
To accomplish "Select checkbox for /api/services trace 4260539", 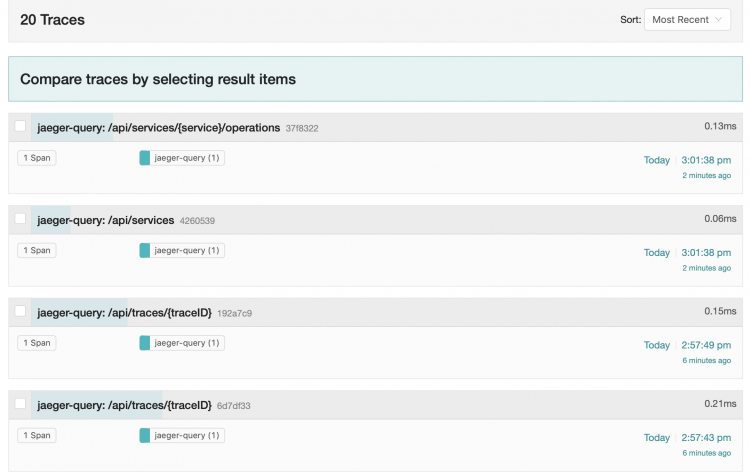I will (x=20, y=219).
